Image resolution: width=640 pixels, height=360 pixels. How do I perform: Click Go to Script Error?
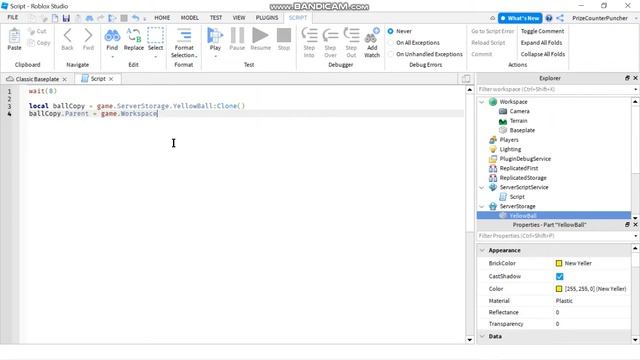493,31
